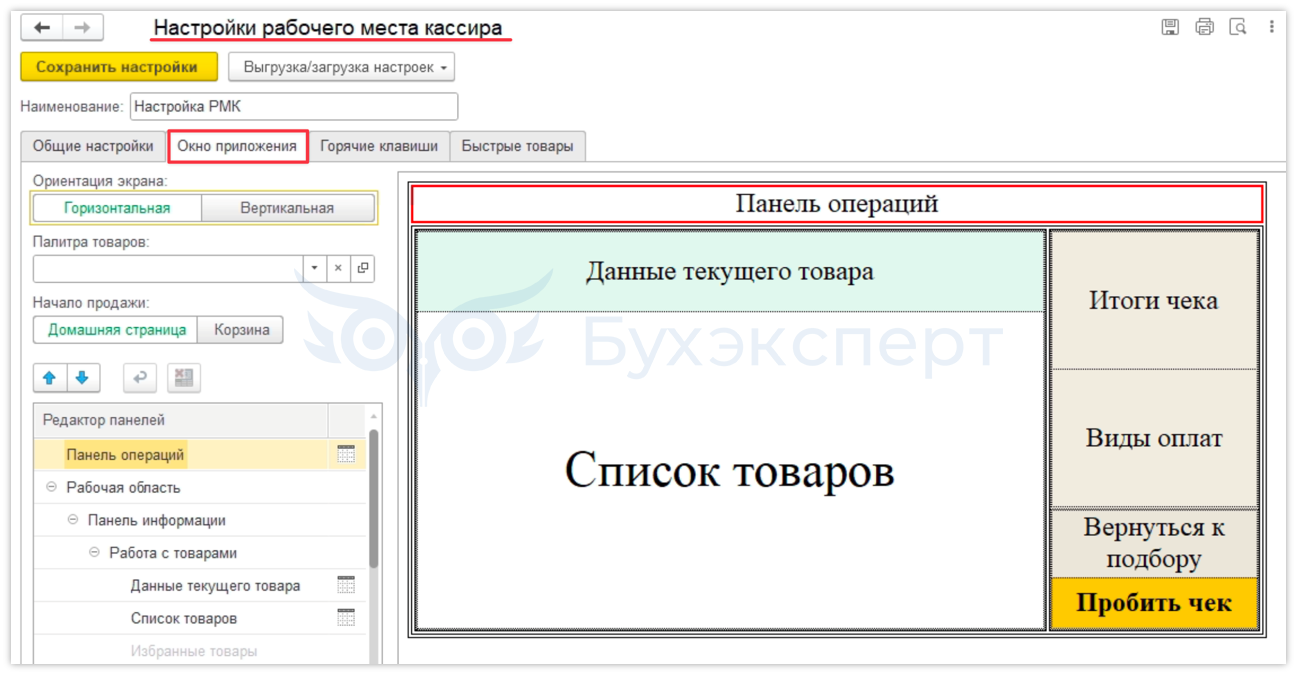Image resolution: width=1297 pixels, height=675 pixels.
Task: Open grid icon in Список товаров row
Action: (346, 618)
